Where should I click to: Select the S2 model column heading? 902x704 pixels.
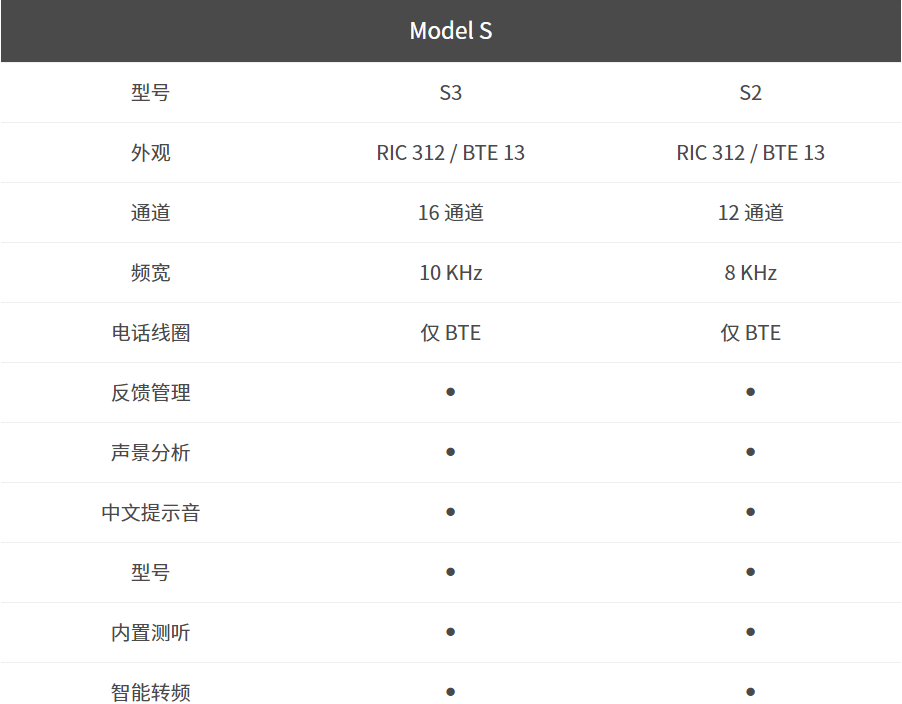tap(750, 93)
